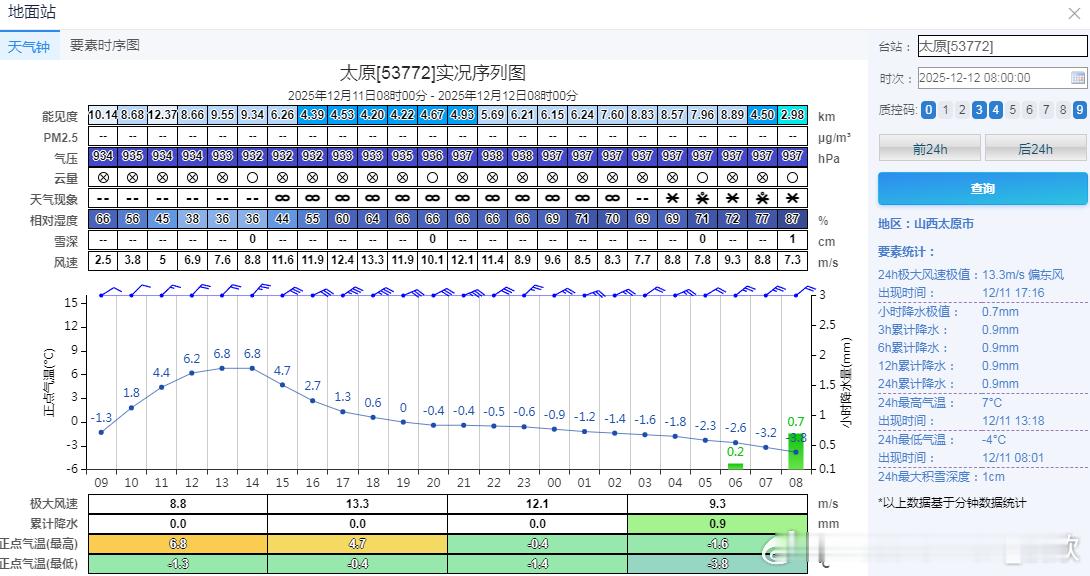Screen dimensions: 1090x576
Task: Click the 正点气温(最高) cell showing -1.6
Action: click(x=717, y=544)
